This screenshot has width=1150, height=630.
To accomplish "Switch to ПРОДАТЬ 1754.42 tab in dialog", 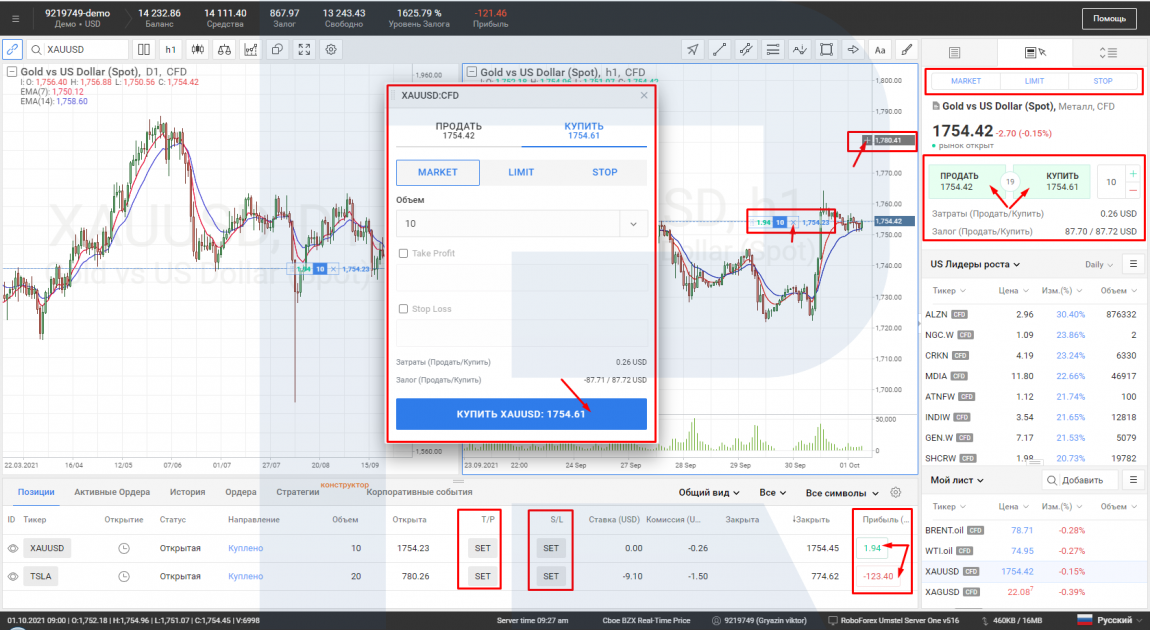I will (458, 131).
